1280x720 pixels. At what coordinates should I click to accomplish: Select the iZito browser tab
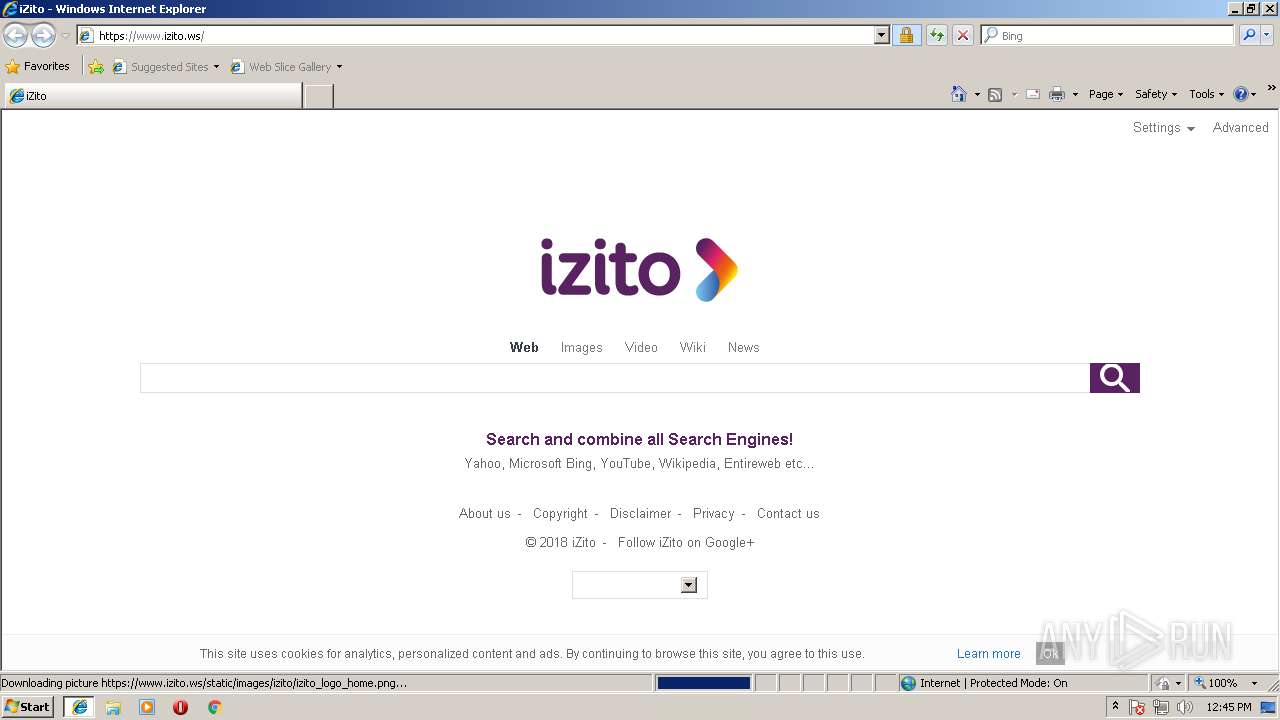[x=153, y=96]
